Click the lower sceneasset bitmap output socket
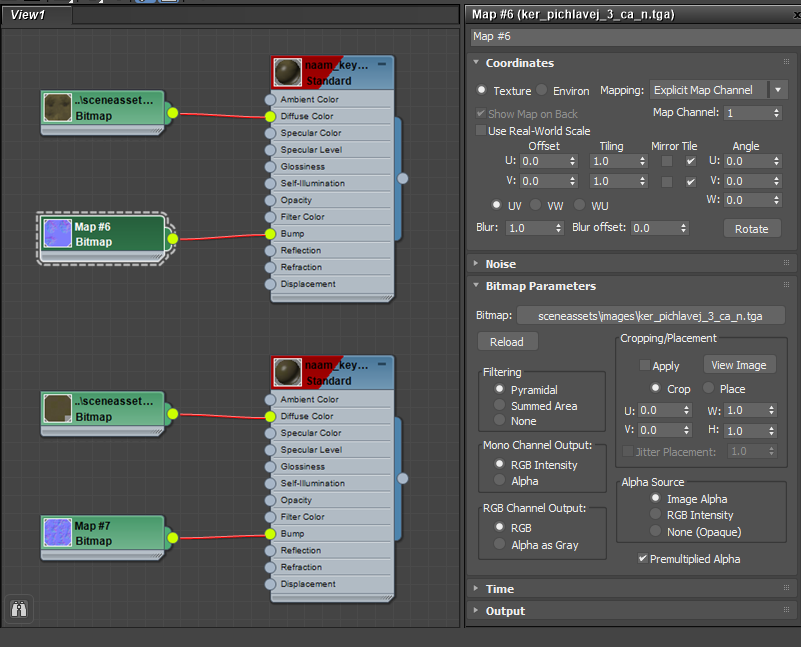The width and height of the screenshot is (801, 647). pyautogui.click(x=173, y=414)
